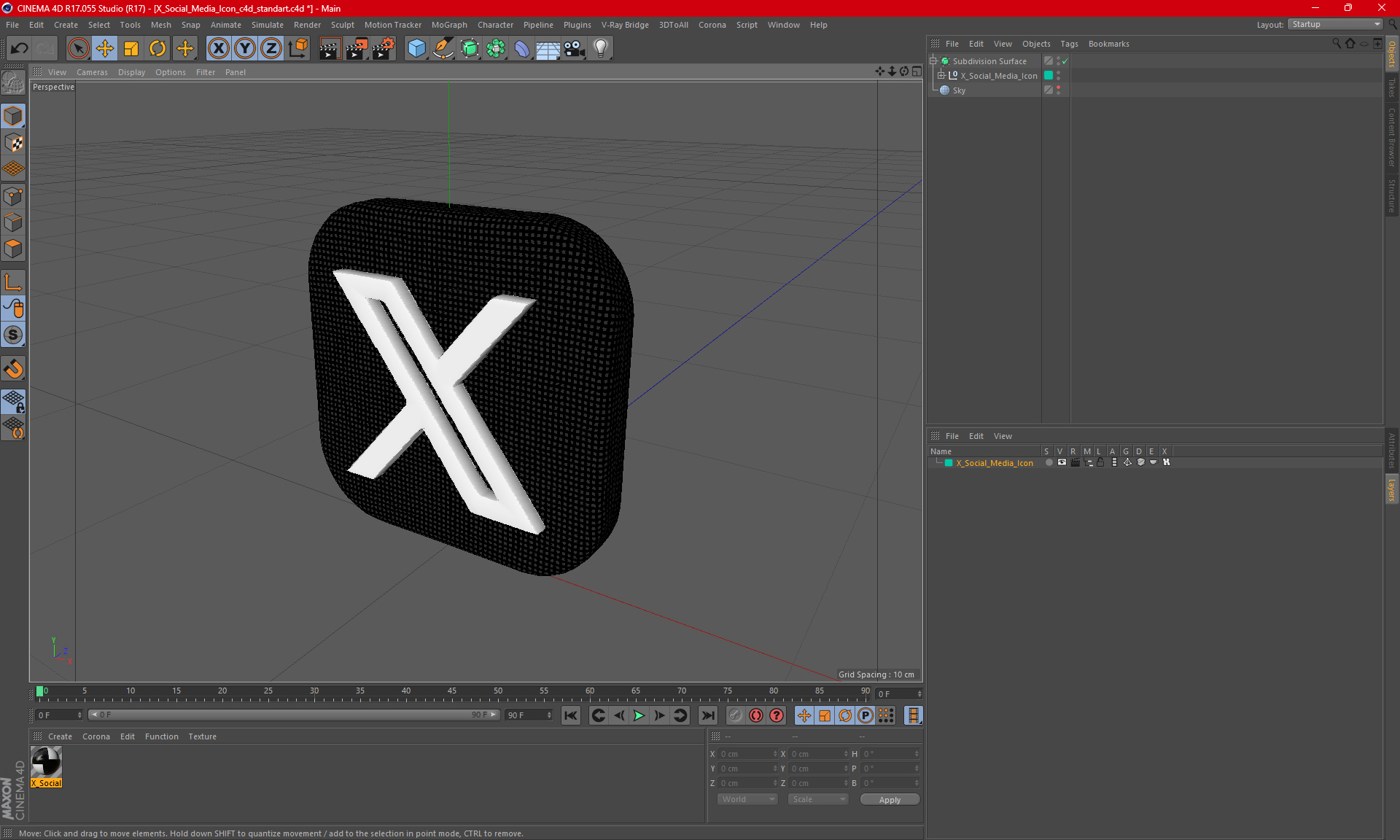Switch to Points mode
Viewport: 1400px width, 840px height.
13,196
